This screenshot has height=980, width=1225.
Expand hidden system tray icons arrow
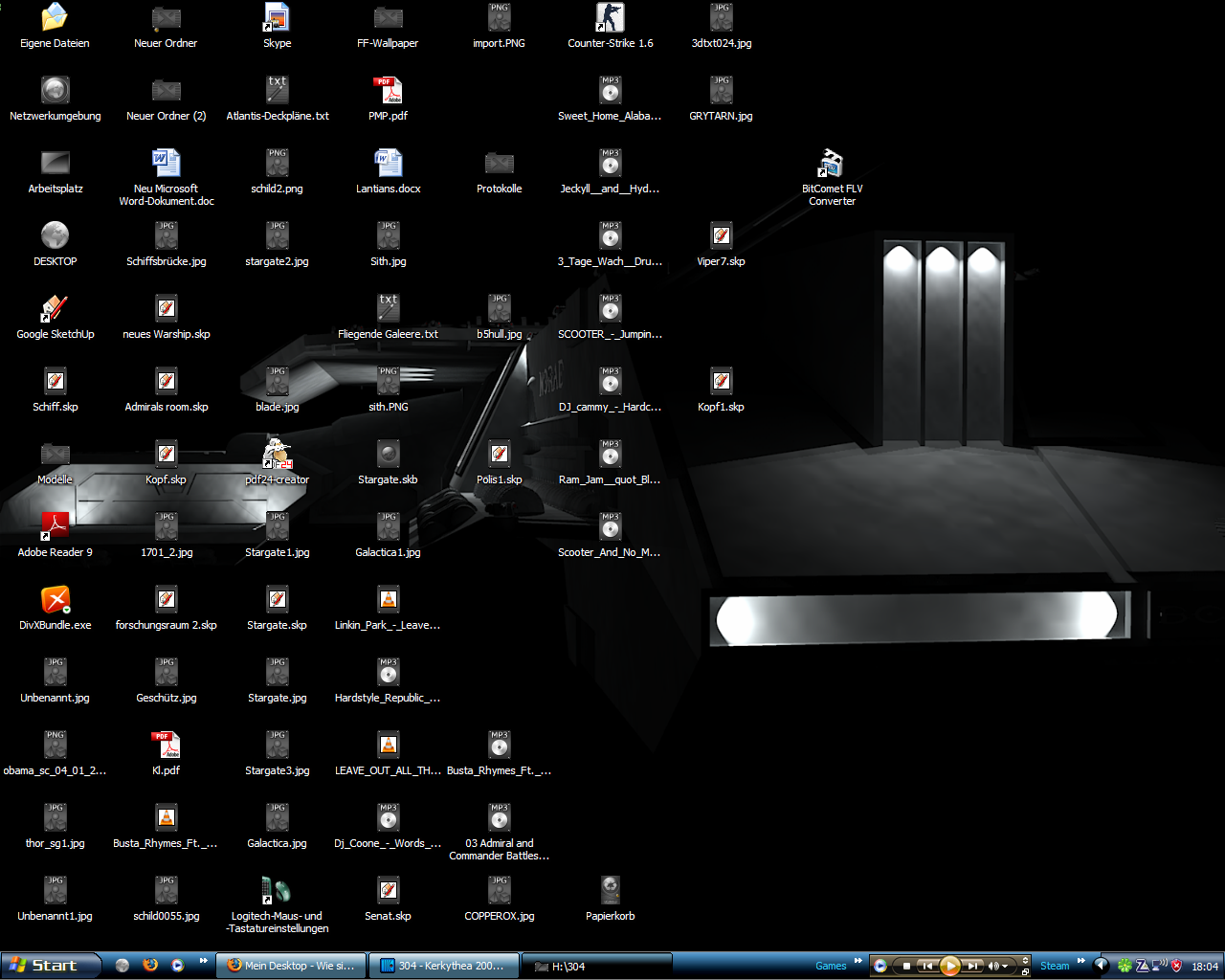coord(1102,966)
